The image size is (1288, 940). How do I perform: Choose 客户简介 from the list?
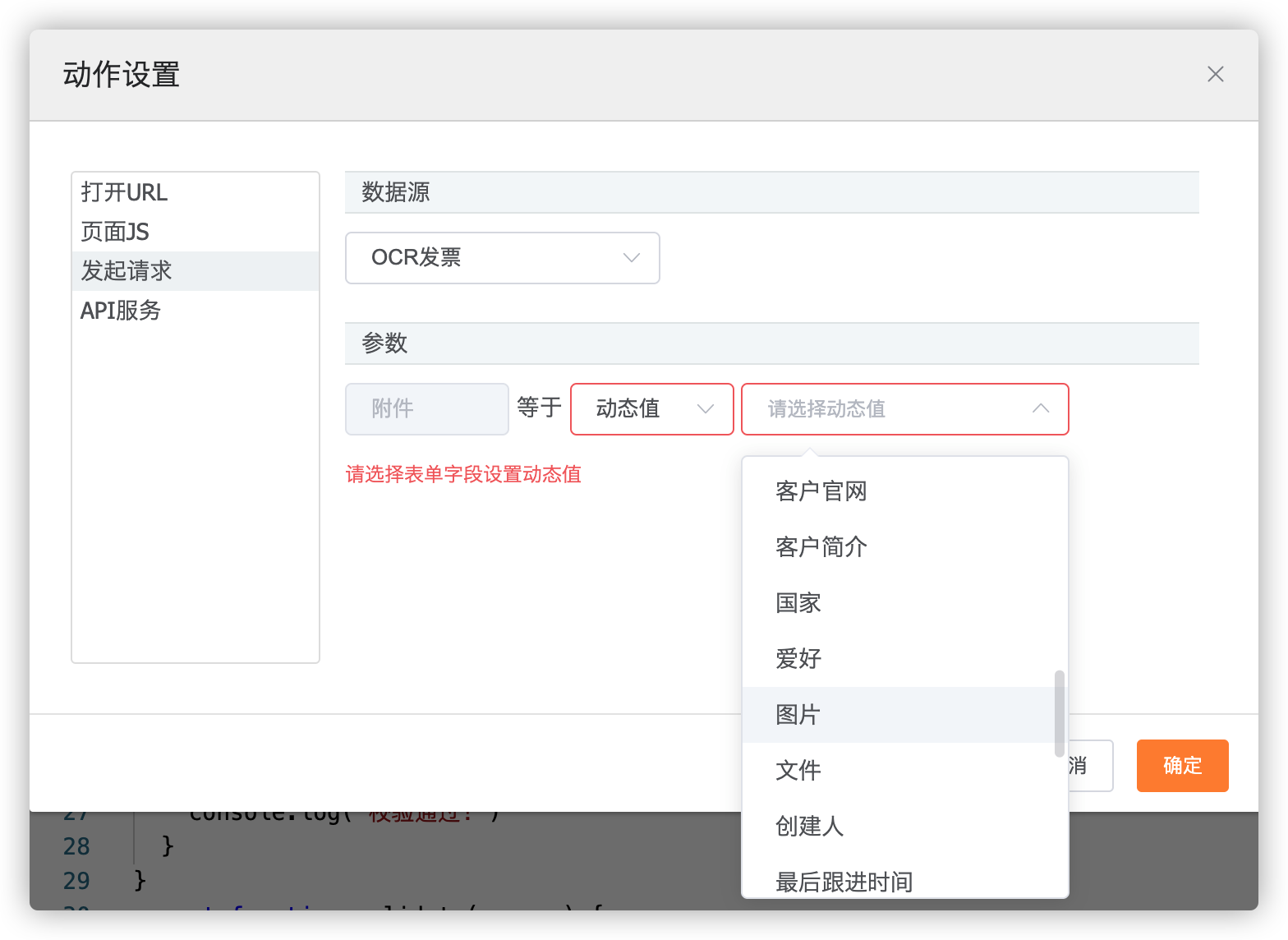pyautogui.click(x=821, y=547)
